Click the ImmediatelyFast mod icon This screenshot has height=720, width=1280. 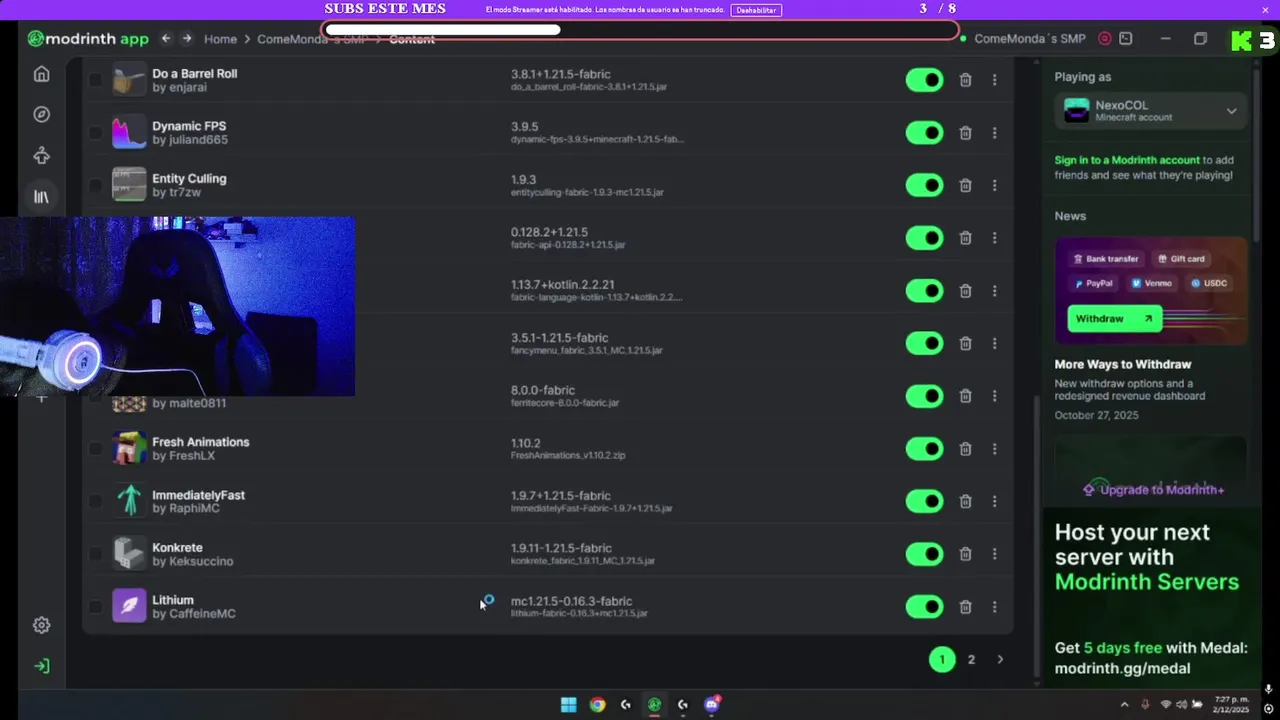(x=129, y=501)
